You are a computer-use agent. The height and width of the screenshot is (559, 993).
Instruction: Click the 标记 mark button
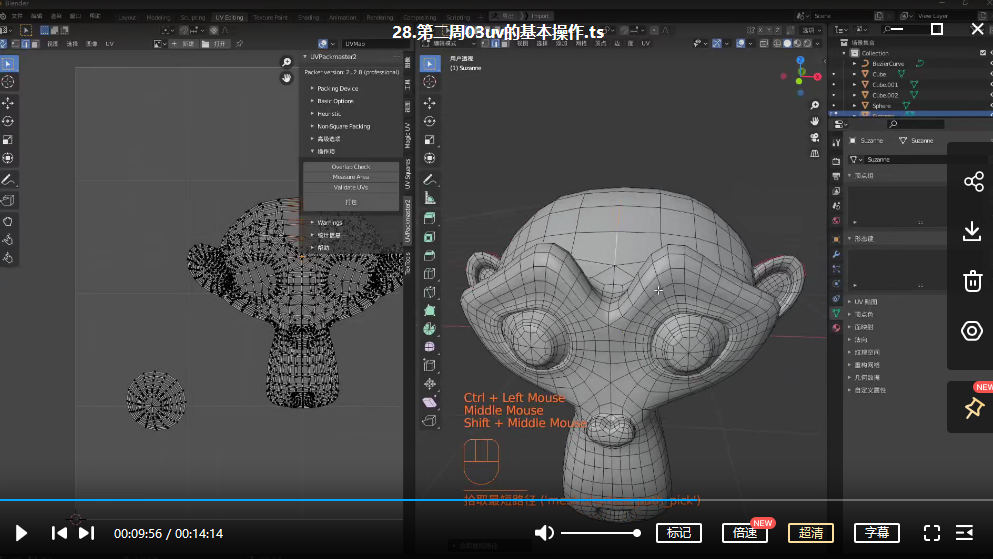(x=679, y=533)
